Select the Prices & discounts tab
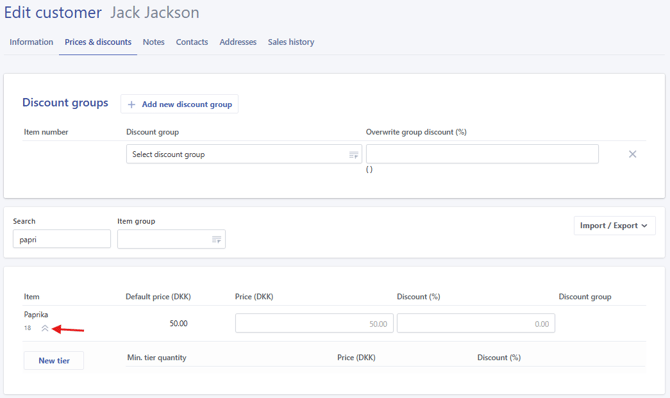 [98, 42]
